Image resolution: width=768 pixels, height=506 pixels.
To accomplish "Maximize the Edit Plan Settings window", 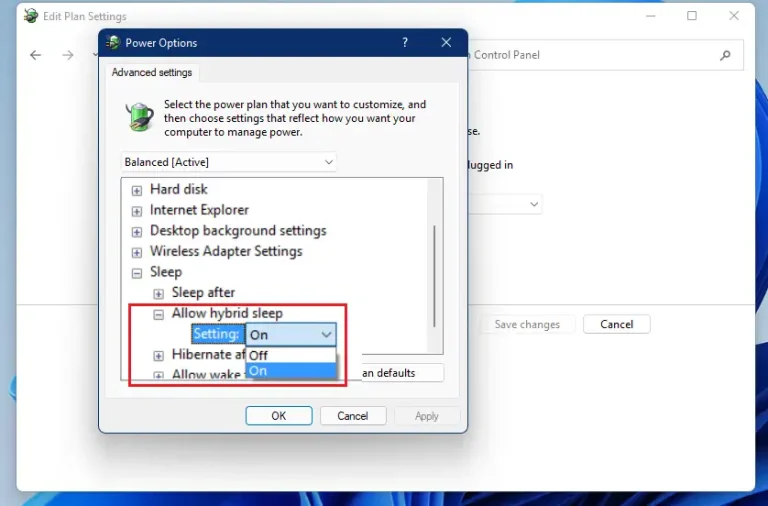I will pos(692,16).
